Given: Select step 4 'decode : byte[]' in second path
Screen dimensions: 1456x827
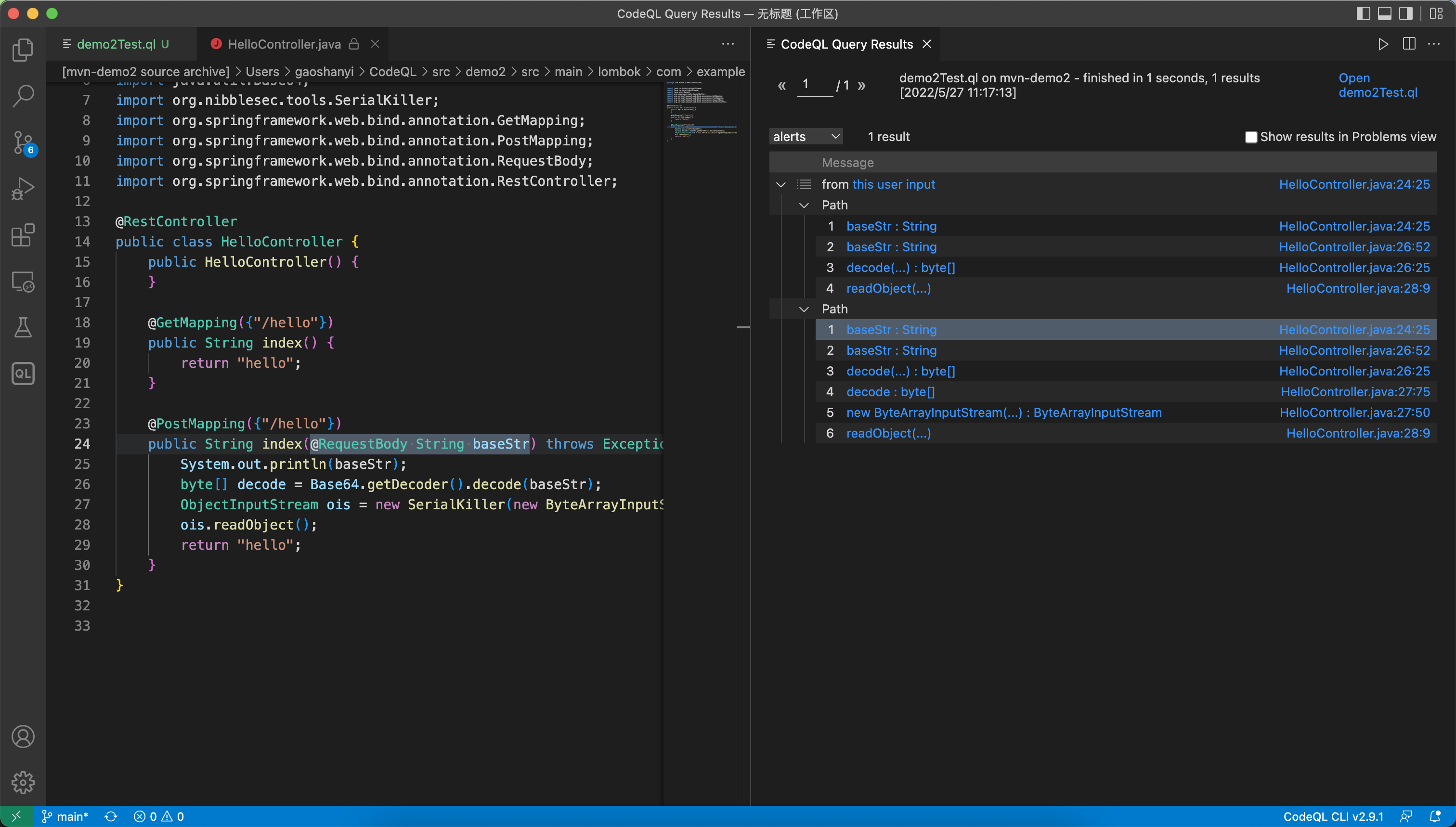Looking at the screenshot, I should tap(890, 392).
